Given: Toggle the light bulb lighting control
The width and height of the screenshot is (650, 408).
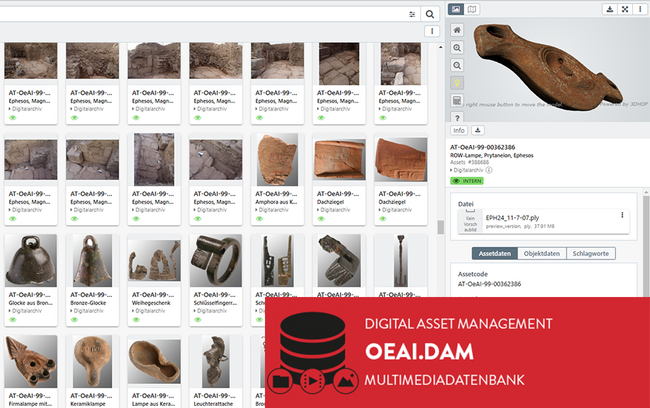Looking at the screenshot, I should [457, 83].
